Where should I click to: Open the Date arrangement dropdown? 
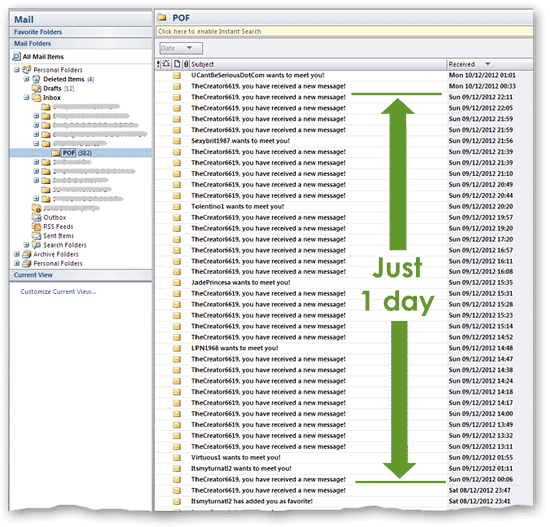click(x=181, y=48)
